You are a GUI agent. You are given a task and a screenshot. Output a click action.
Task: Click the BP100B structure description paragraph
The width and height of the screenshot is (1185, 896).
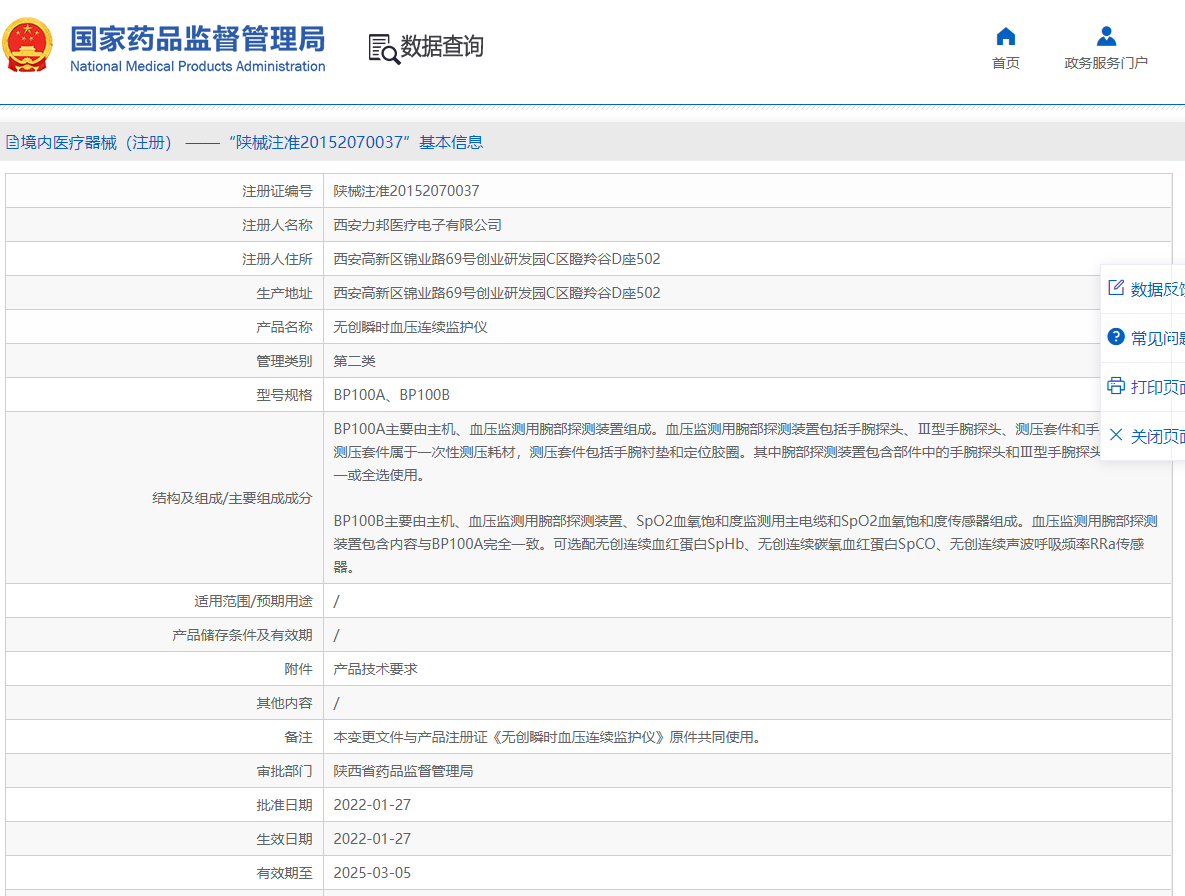tap(746, 544)
